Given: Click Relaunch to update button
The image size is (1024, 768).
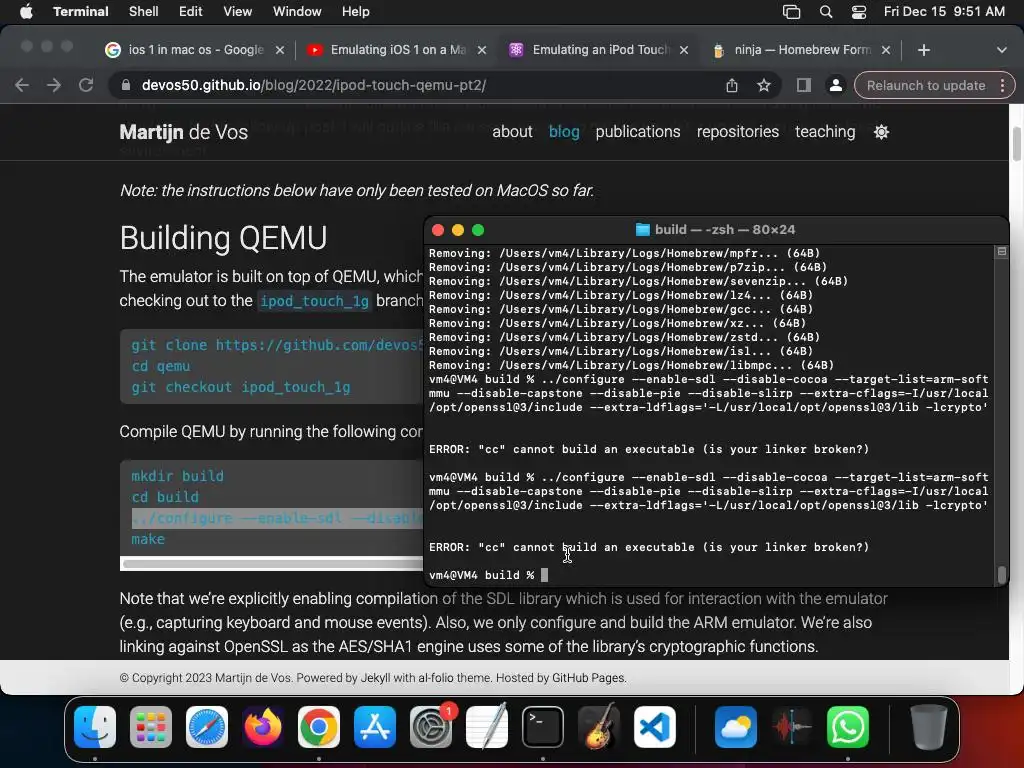Looking at the screenshot, I should tap(925, 85).
